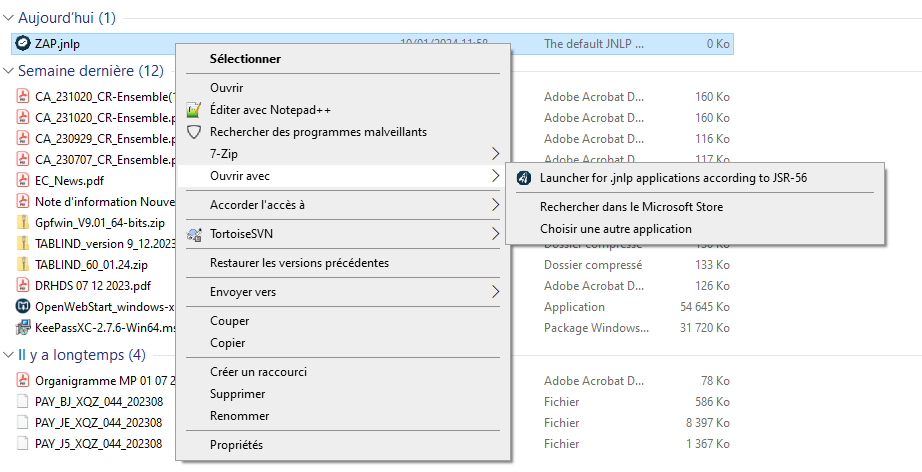Viewport: 922px width, 472px height.
Task: Collapse the Aujourd'hui group
Action: coord(9,19)
